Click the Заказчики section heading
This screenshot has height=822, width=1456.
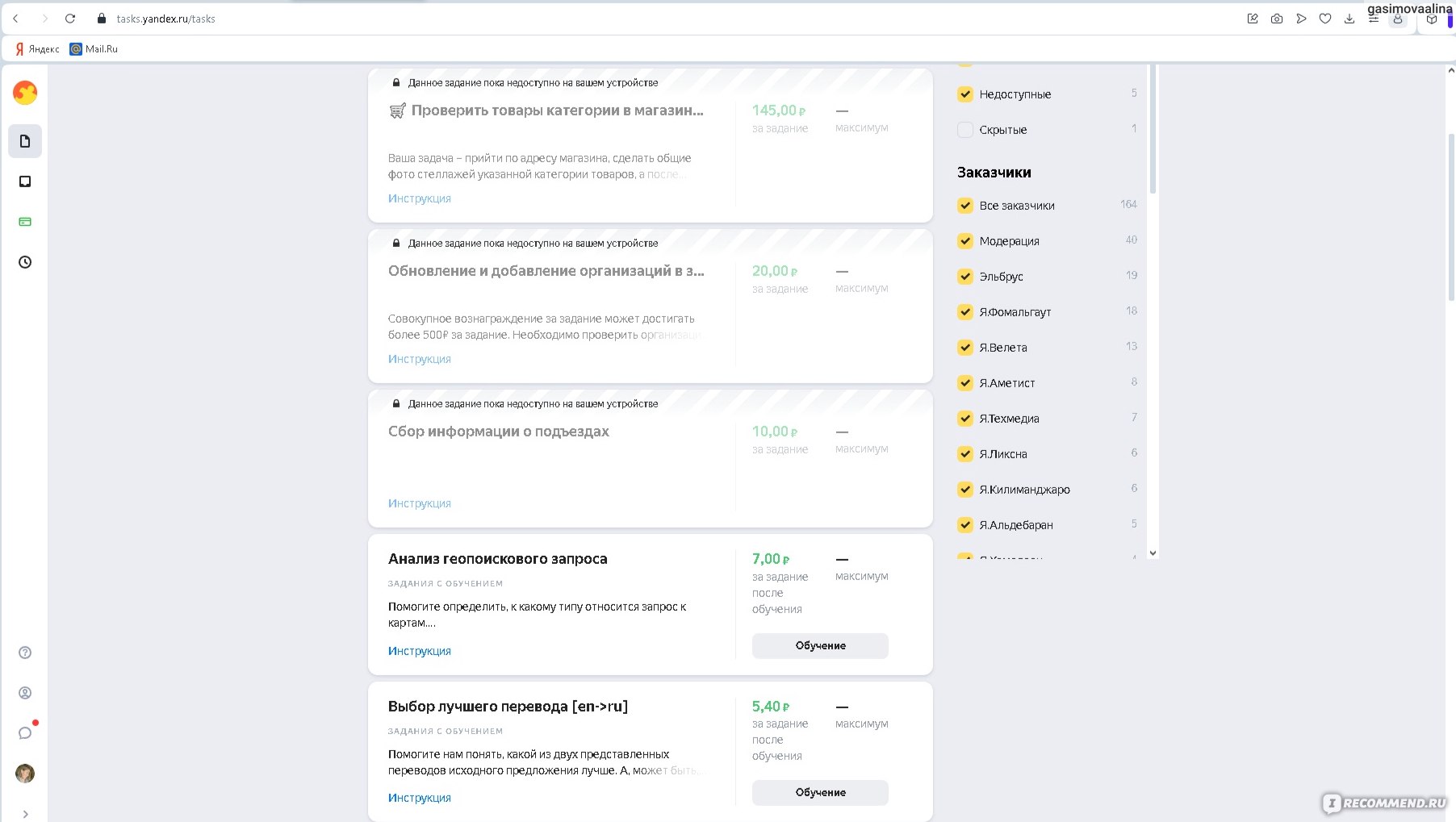pyautogui.click(x=994, y=173)
